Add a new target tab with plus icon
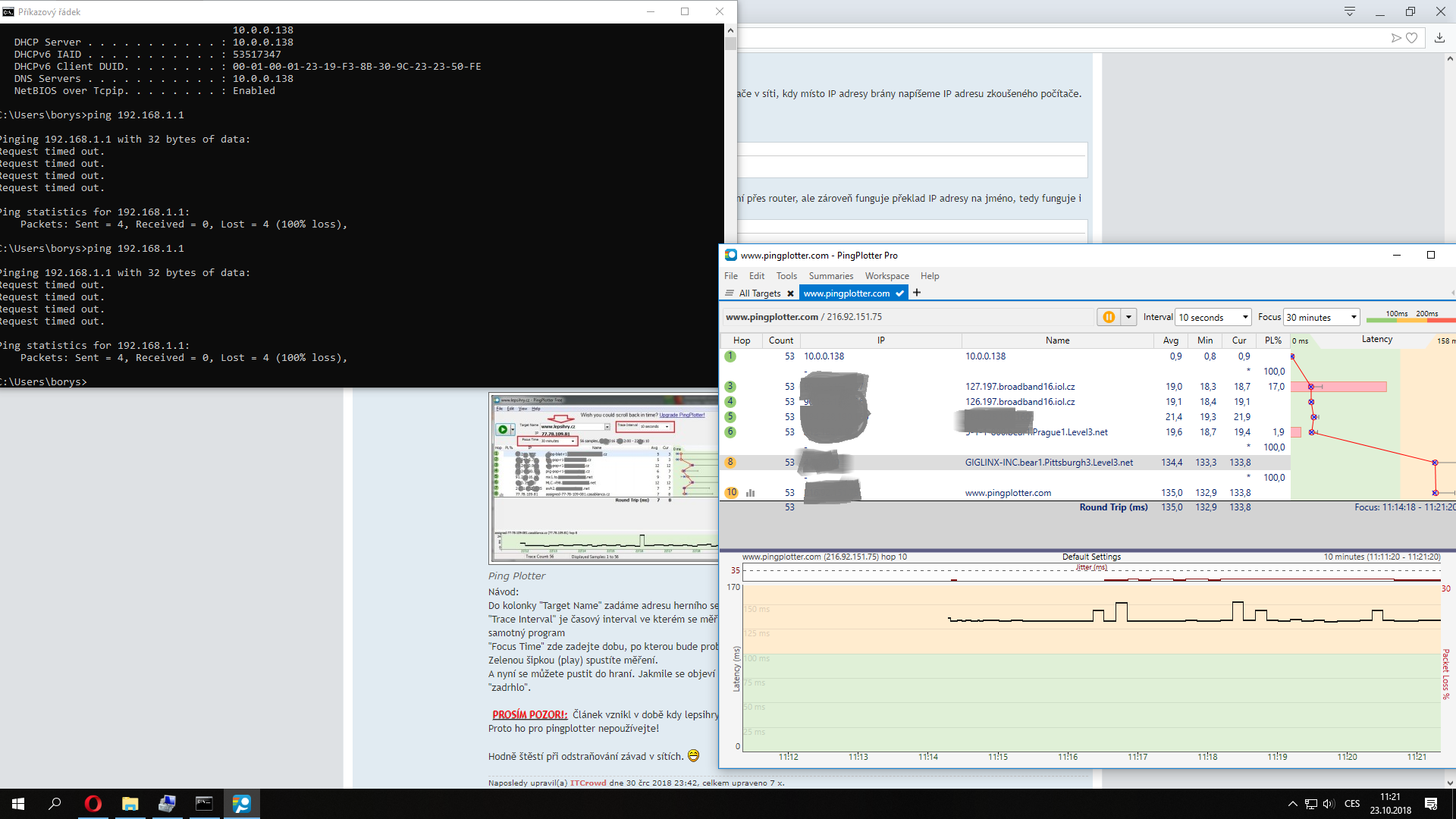 [x=917, y=293]
